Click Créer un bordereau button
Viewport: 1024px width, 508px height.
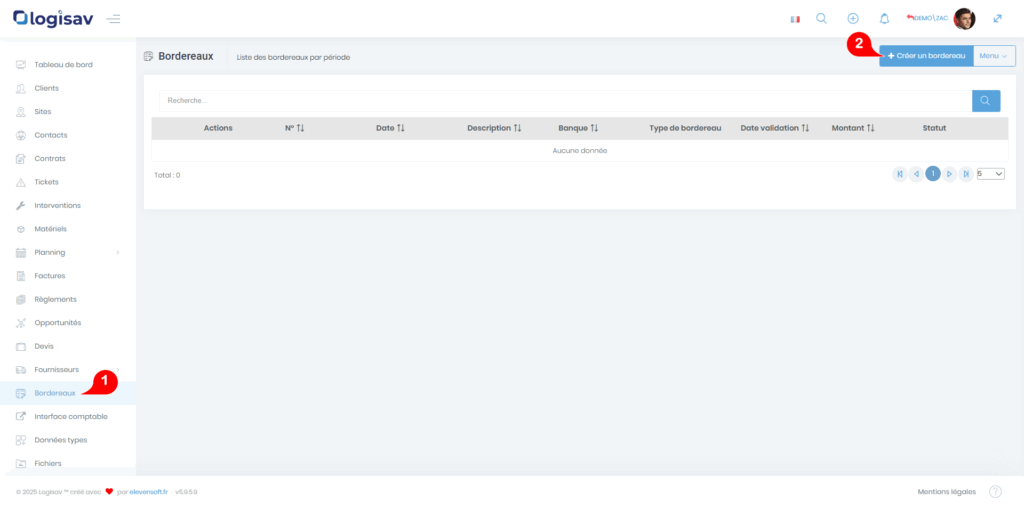coord(926,56)
